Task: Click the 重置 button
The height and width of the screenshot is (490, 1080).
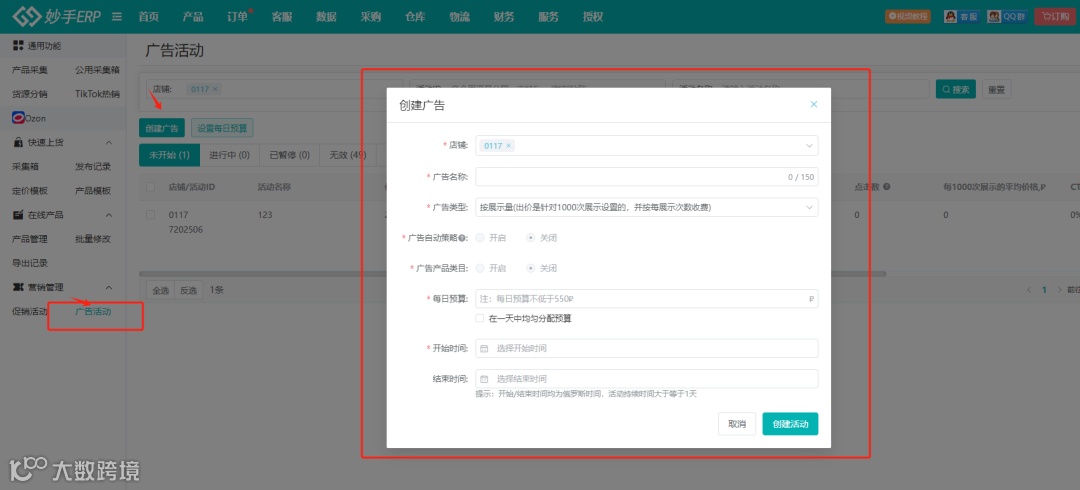Action: [997, 89]
